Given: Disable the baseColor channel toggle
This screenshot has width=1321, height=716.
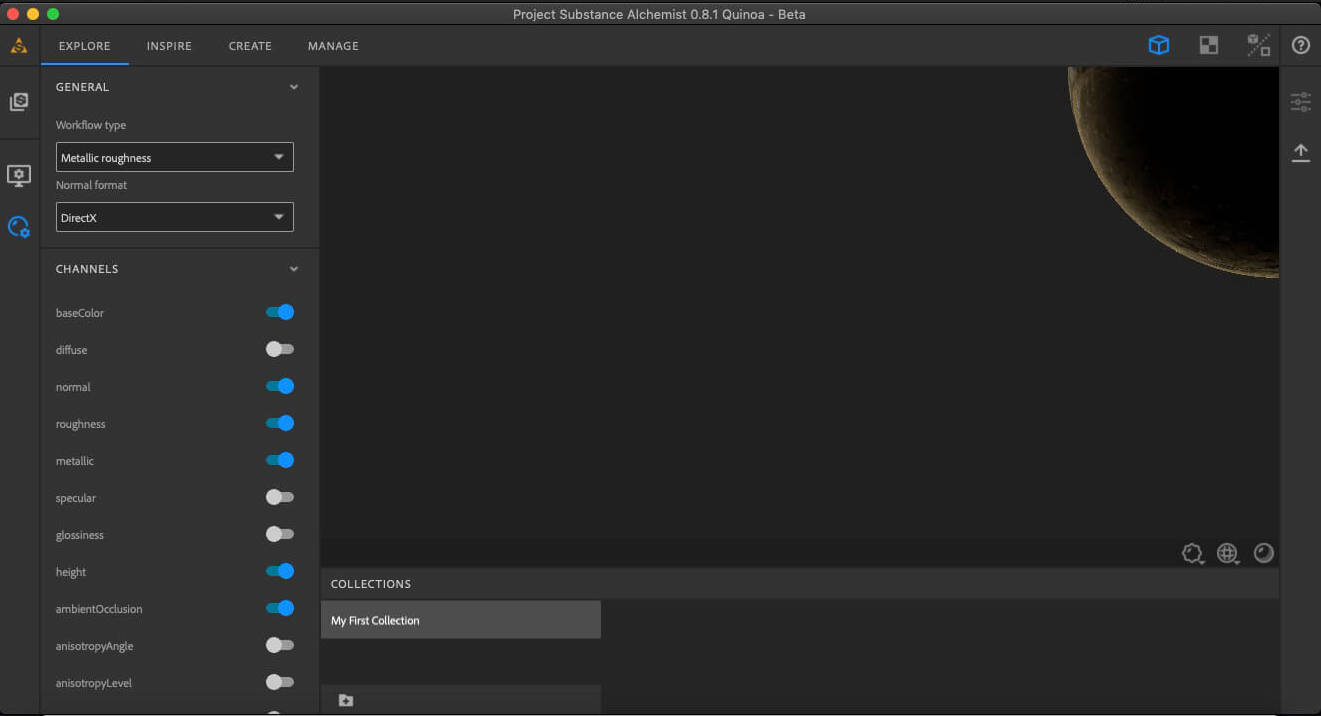Looking at the screenshot, I should click(x=280, y=312).
